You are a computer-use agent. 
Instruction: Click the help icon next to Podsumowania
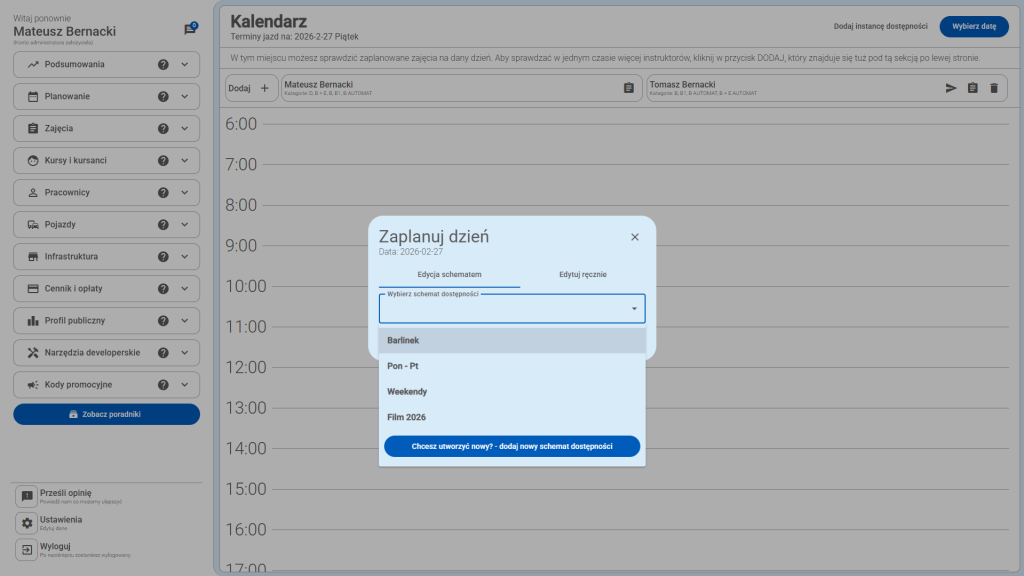163,65
